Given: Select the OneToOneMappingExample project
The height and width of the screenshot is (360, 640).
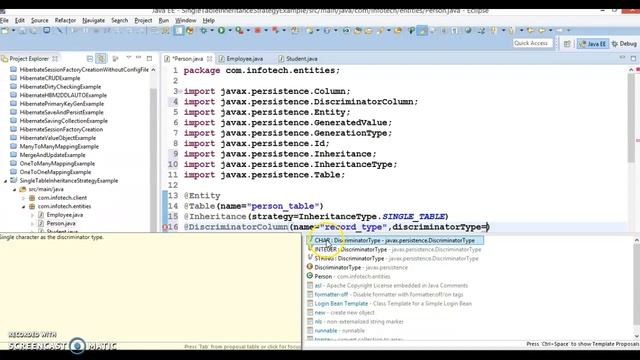Looking at the screenshot, I should (x=55, y=172).
